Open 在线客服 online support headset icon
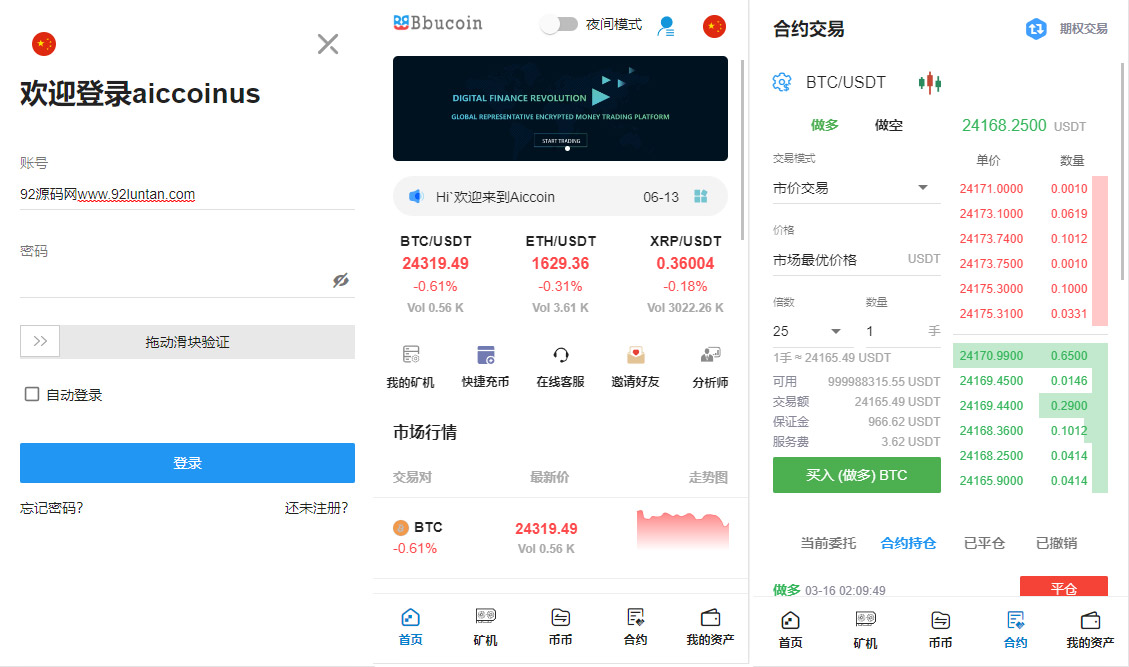The image size is (1129, 667). (560, 356)
